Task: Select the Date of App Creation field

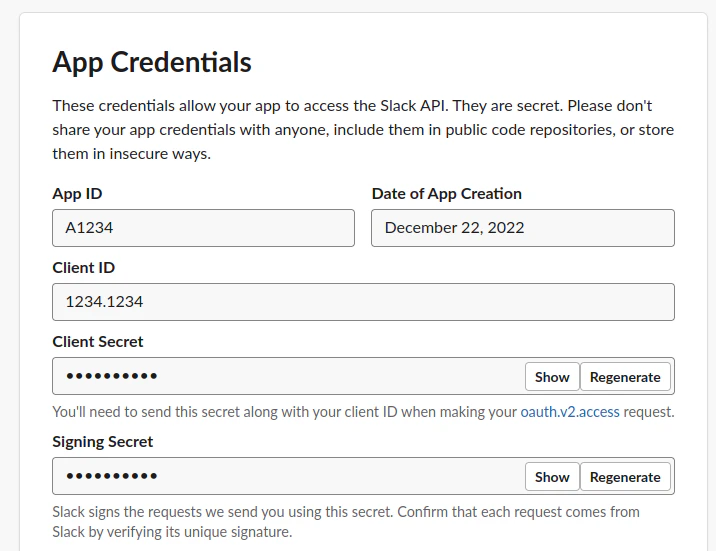Action: 522,228
